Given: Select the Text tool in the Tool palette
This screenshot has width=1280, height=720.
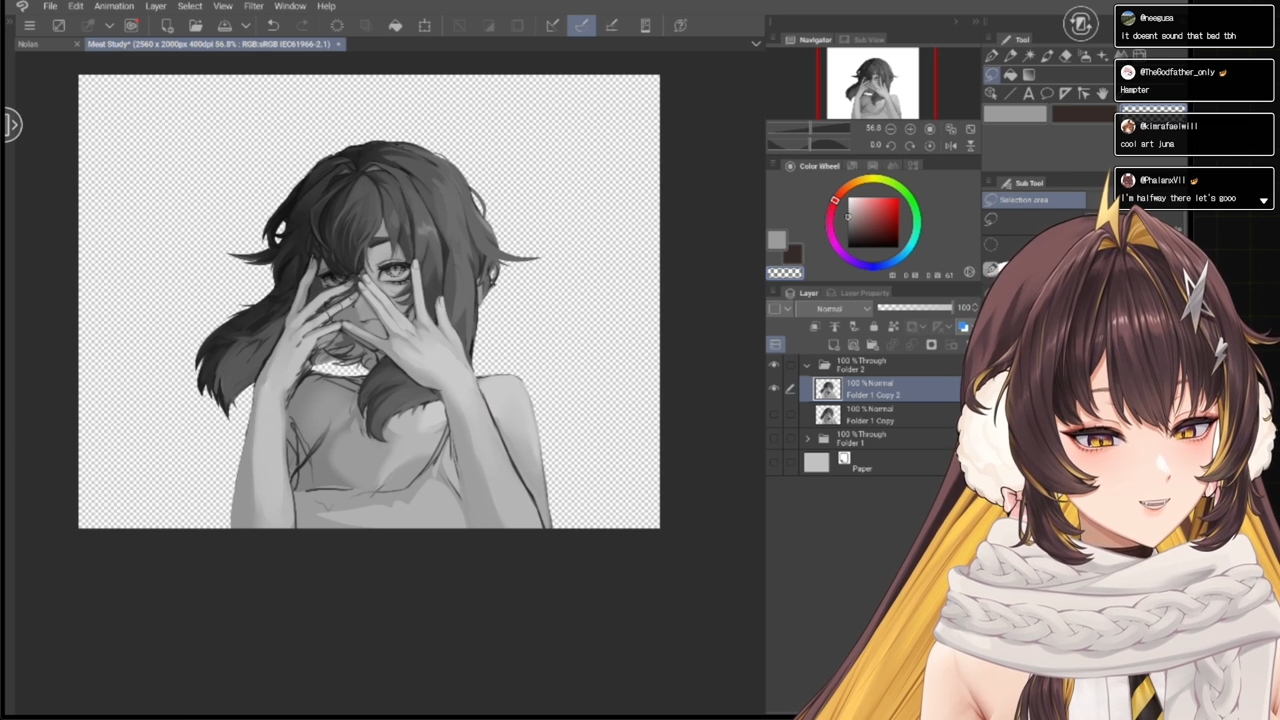Looking at the screenshot, I should 1029,93.
